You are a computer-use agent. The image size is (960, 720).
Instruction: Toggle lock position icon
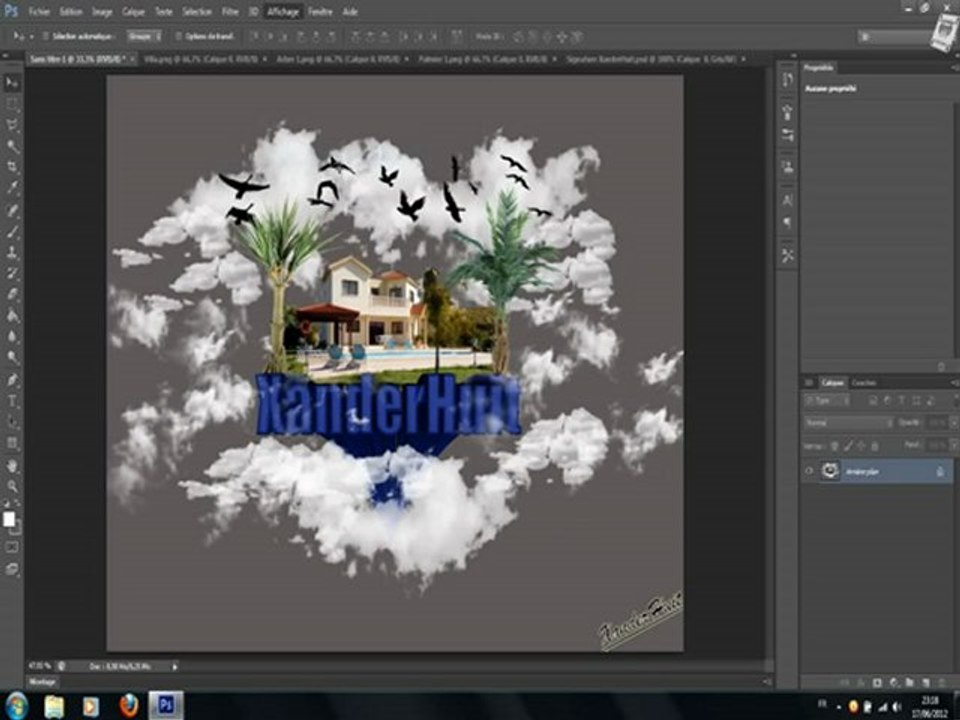[861, 446]
